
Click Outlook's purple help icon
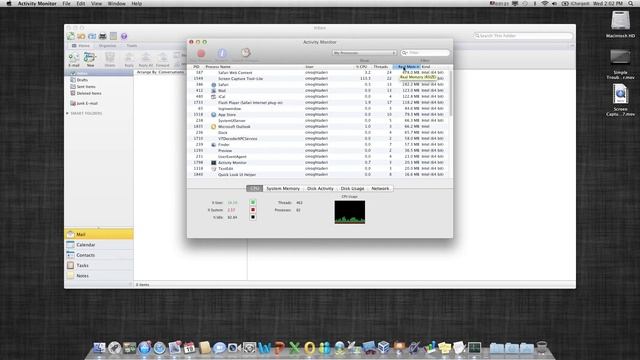[x=124, y=36]
